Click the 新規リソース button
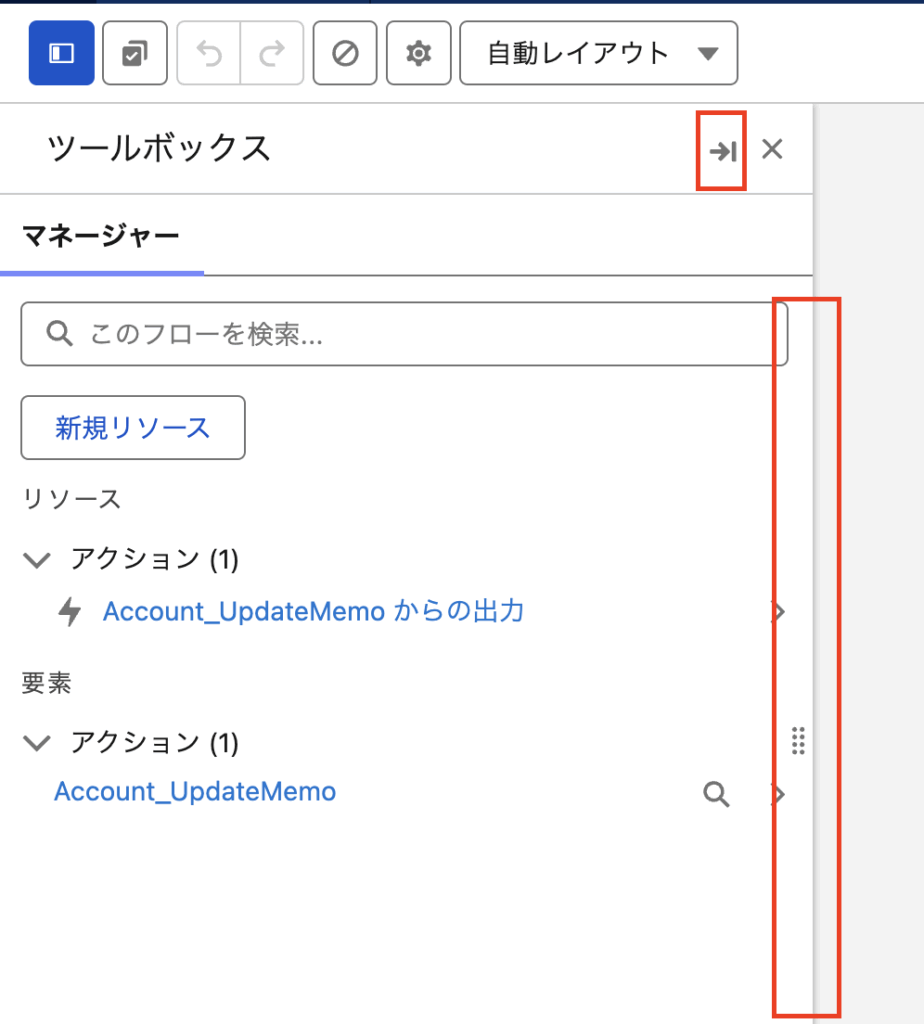The image size is (924, 1024). pyautogui.click(x=133, y=428)
